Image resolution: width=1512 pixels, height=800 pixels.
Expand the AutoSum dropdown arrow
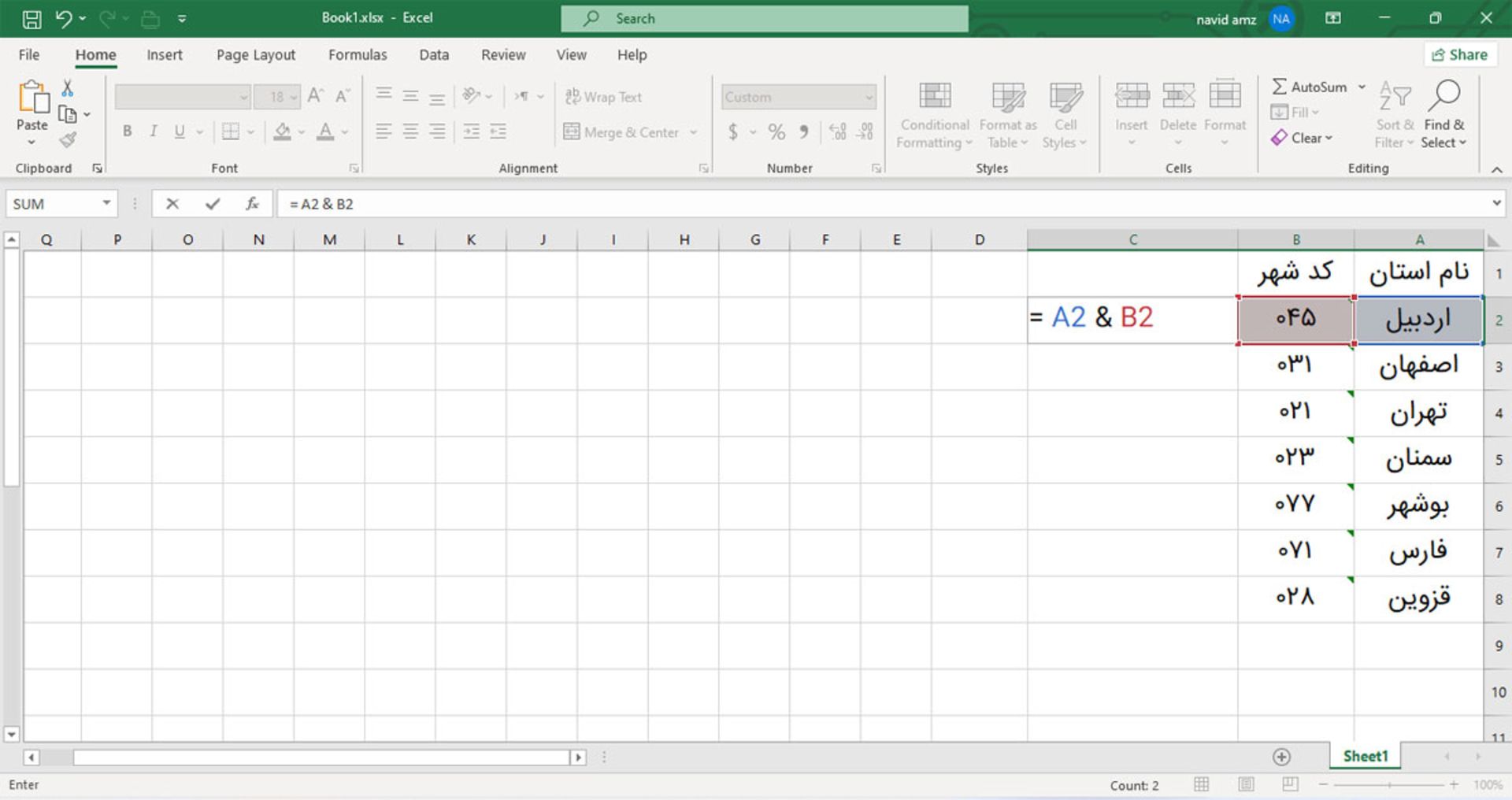click(x=1362, y=87)
